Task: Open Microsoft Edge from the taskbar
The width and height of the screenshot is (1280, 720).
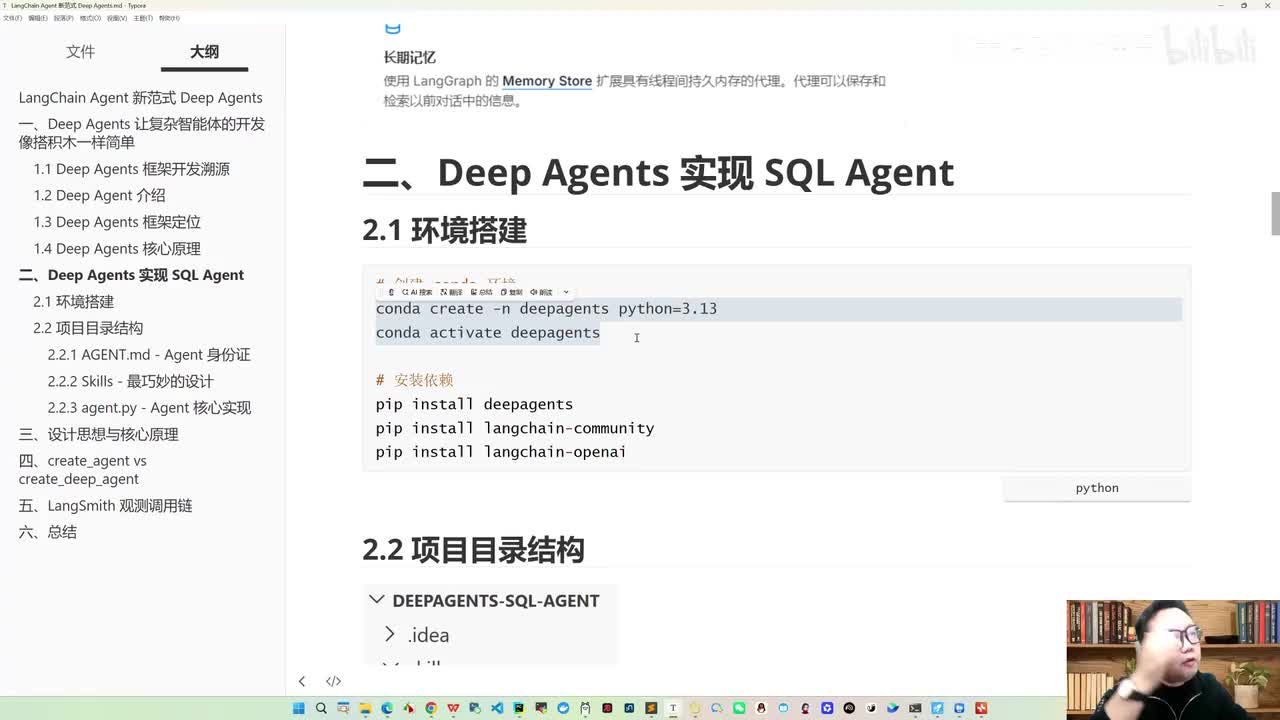Action: 387,709
